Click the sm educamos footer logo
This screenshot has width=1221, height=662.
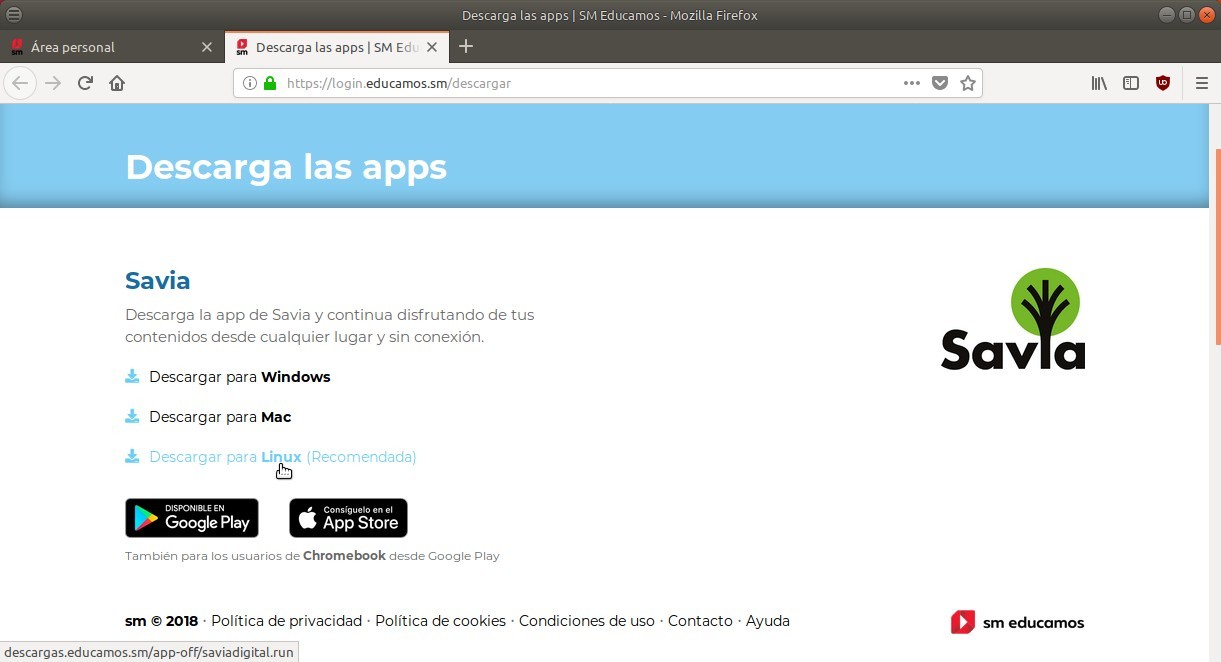click(x=1017, y=622)
